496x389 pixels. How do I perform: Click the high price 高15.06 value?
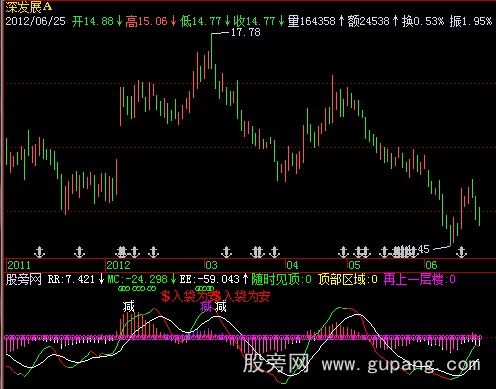click(146, 21)
